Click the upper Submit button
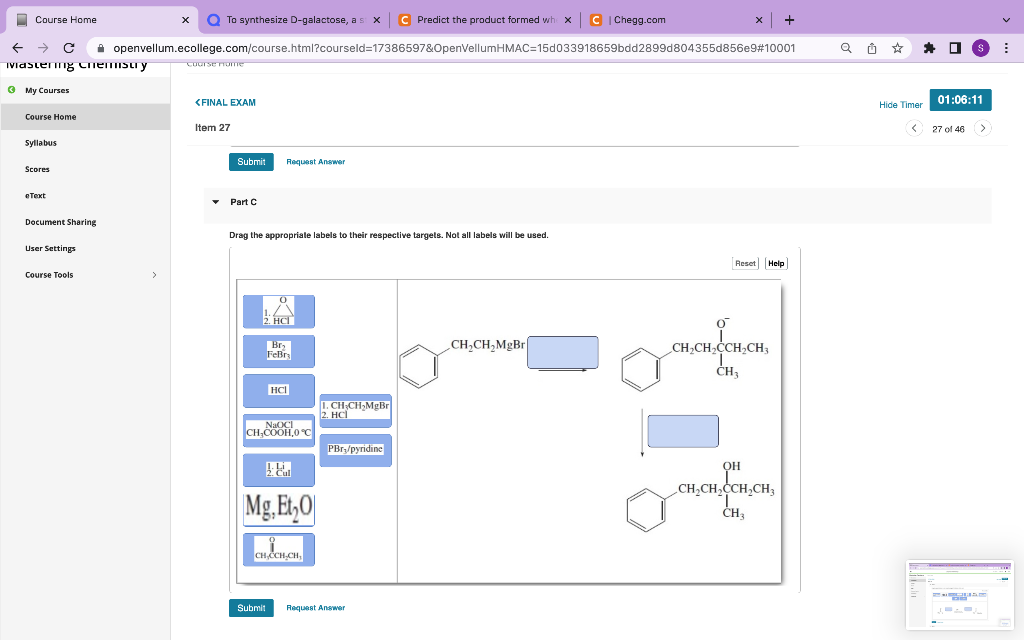 click(x=251, y=162)
